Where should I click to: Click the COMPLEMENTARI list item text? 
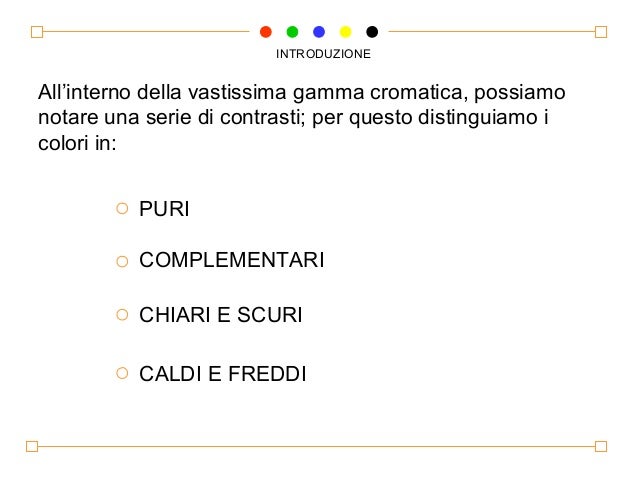[x=232, y=260]
